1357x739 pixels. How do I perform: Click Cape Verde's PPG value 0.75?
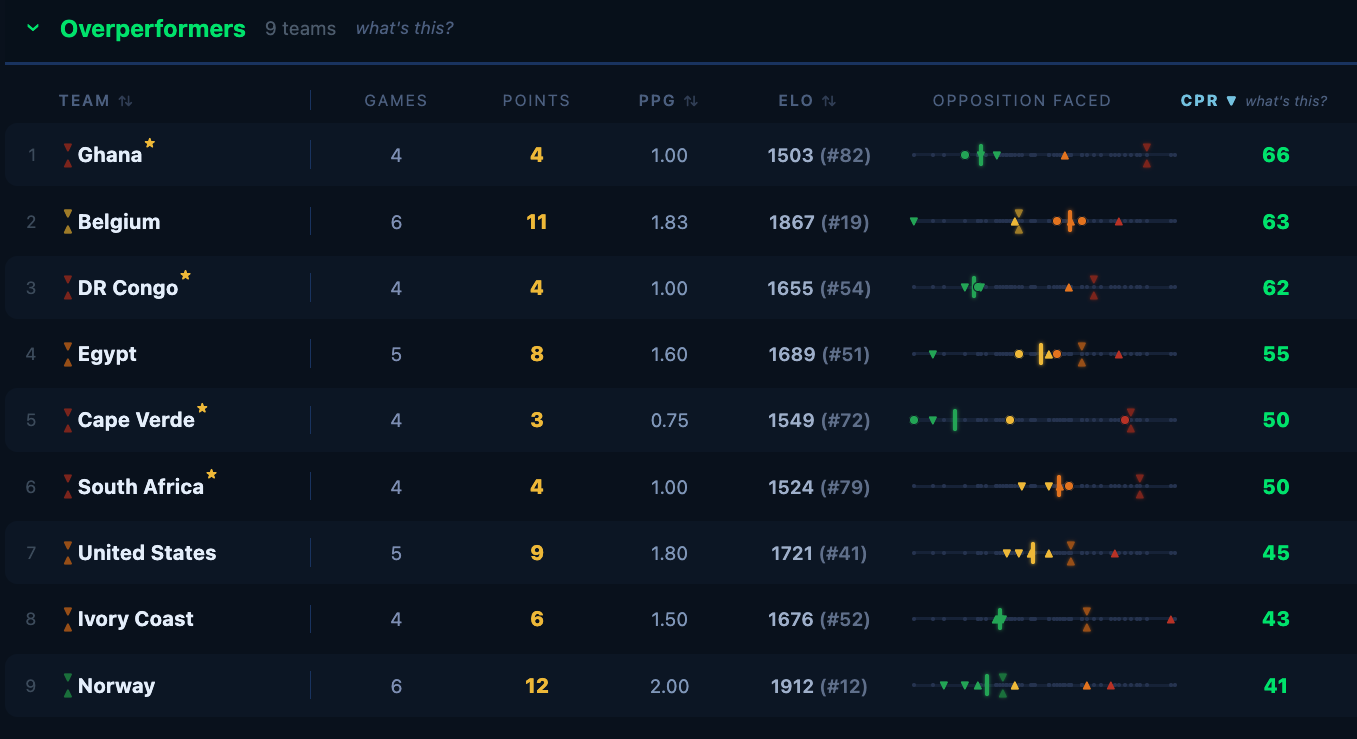(x=669, y=420)
